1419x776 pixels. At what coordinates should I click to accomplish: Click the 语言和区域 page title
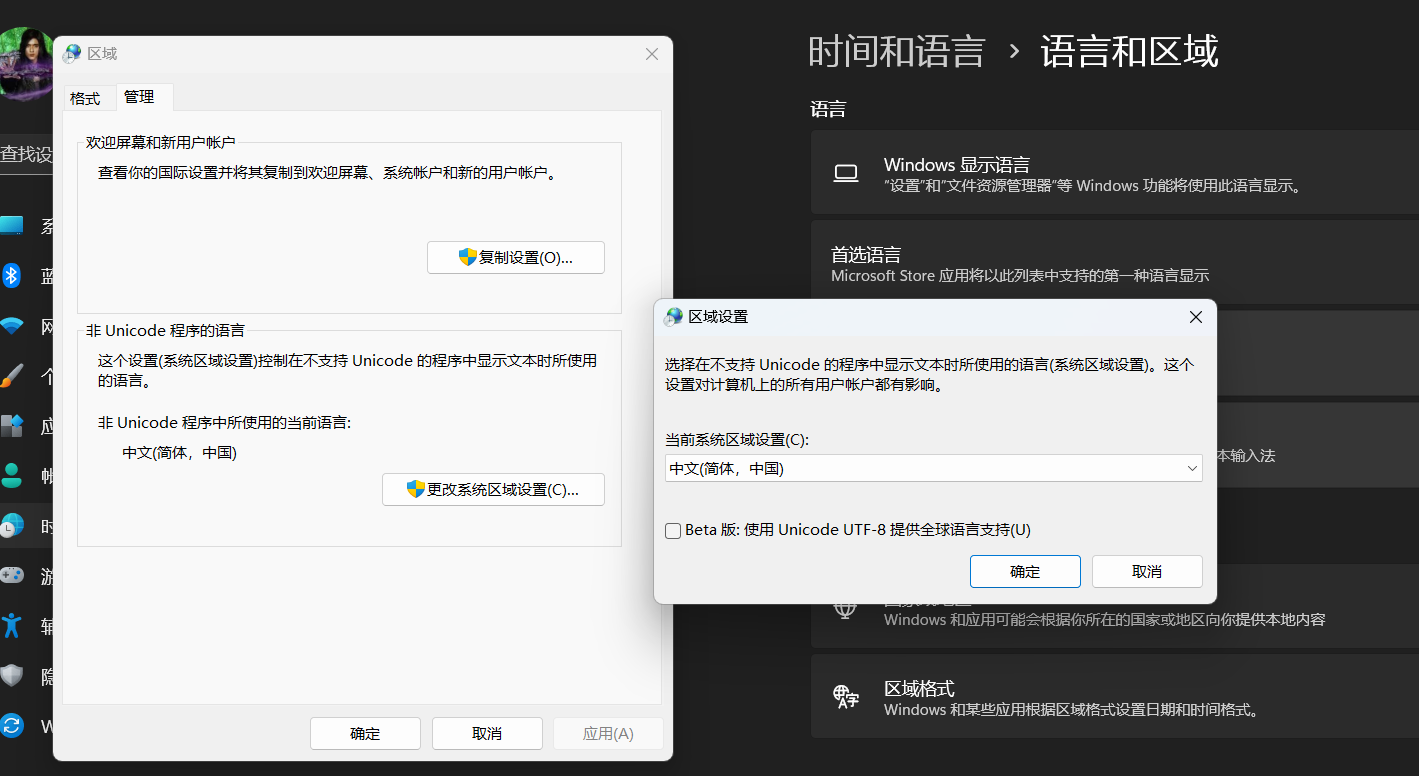(x=1129, y=51)
